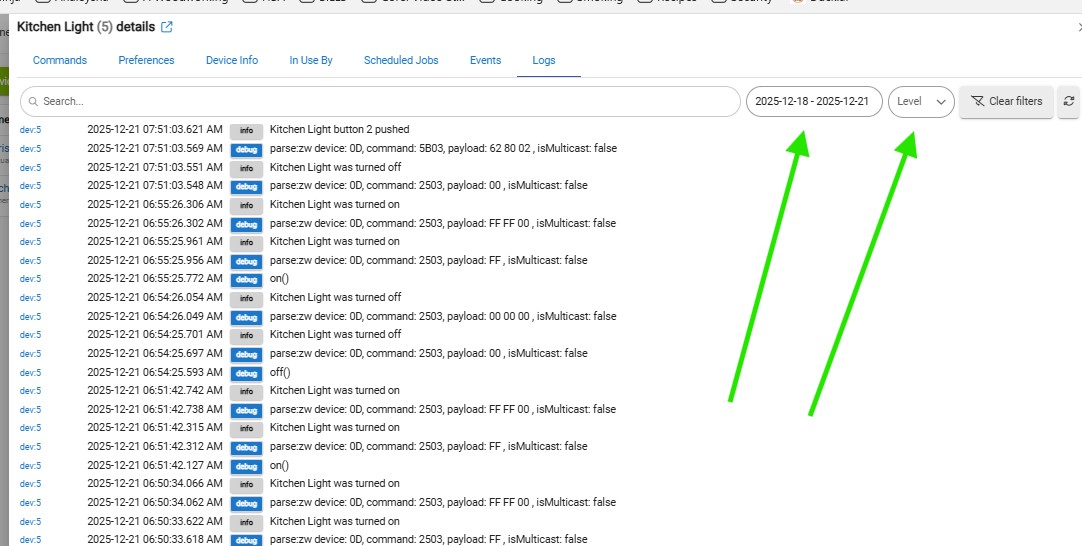Viewport: 1082px width, 546px height.
Task: Select parse message with payload: 00 00 00
Action: click(x=443, y=316)
